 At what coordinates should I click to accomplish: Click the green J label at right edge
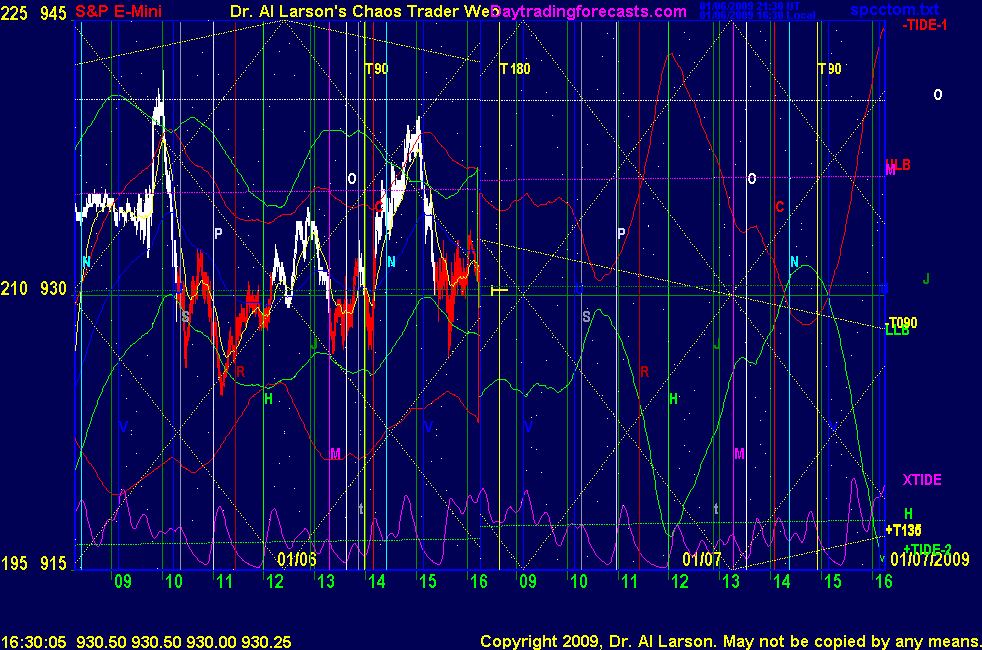926,279
